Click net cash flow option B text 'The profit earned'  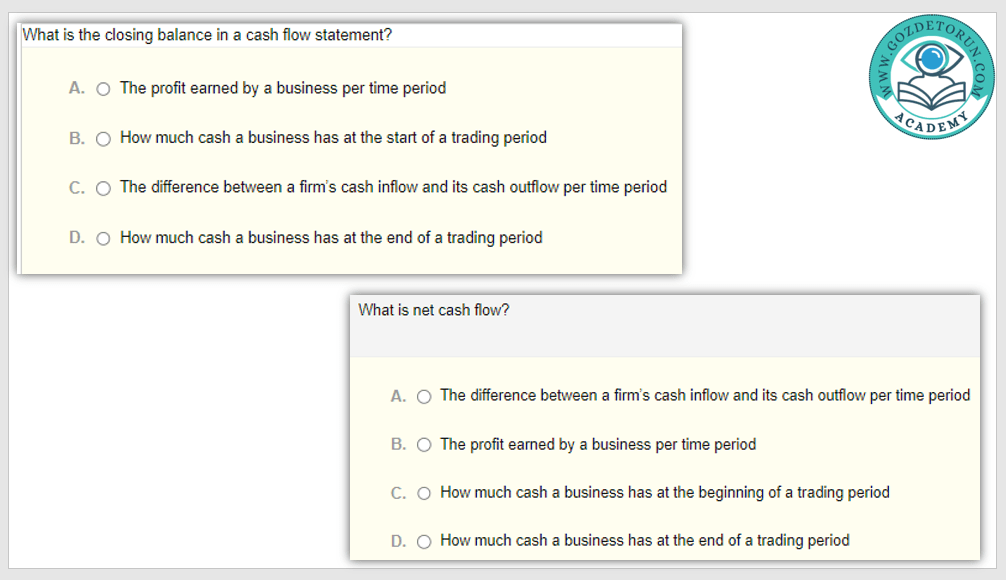point(598,444)
